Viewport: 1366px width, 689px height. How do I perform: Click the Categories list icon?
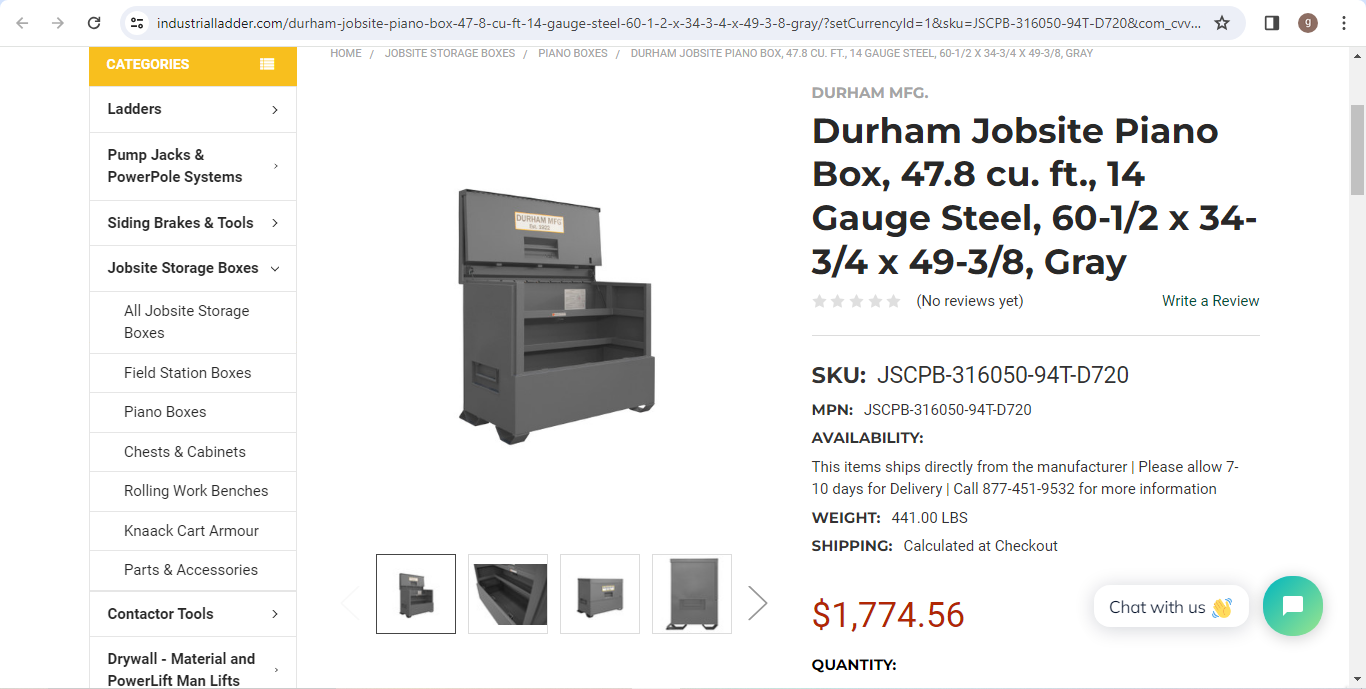pyautogui.click(x=267, y=64)
